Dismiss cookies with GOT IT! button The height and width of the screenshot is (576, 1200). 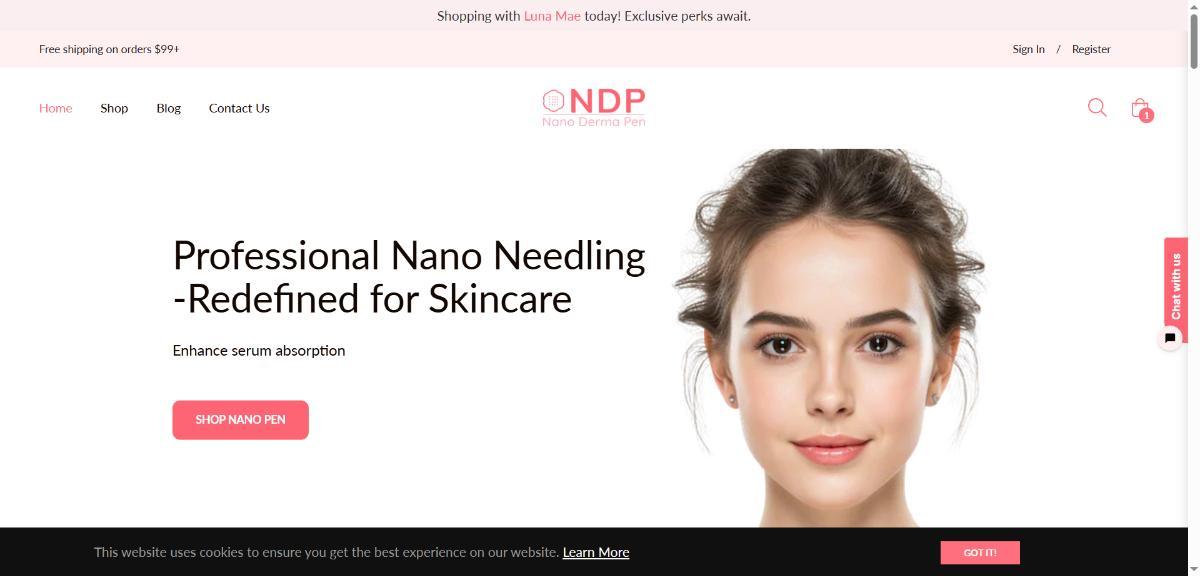pyautogui.click(x=980, y=552)
